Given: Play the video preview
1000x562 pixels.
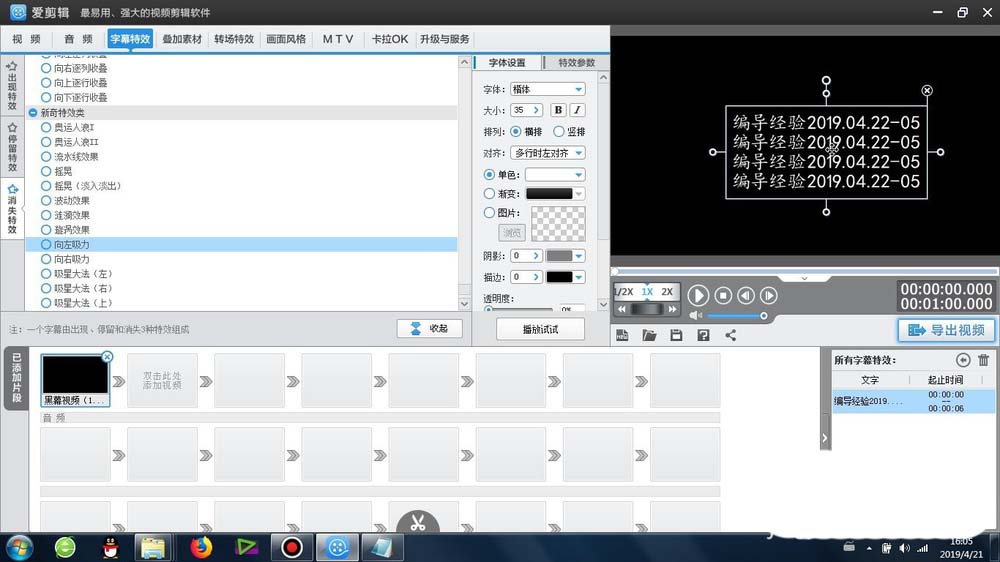Looking at the screenshot, I should [x=698, y=295].
